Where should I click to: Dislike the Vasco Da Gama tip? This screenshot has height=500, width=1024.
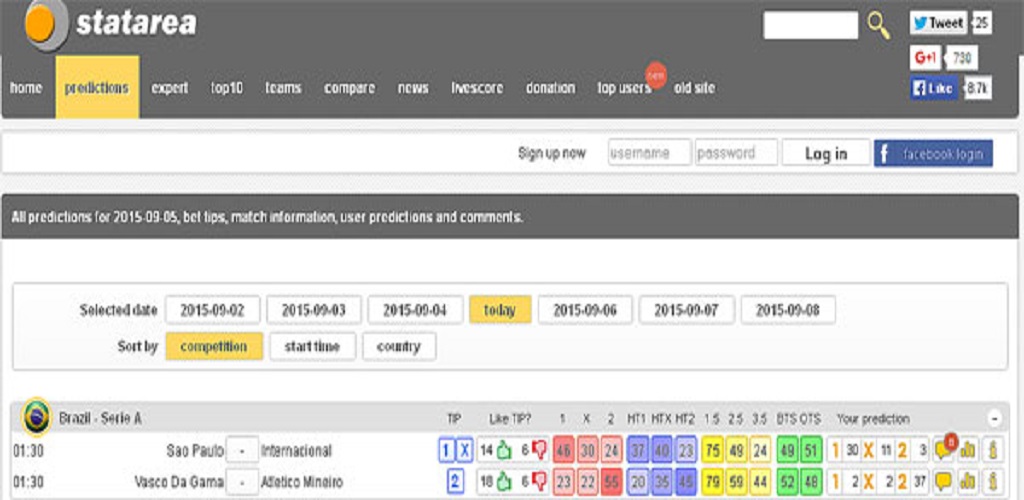pos(539,482)
